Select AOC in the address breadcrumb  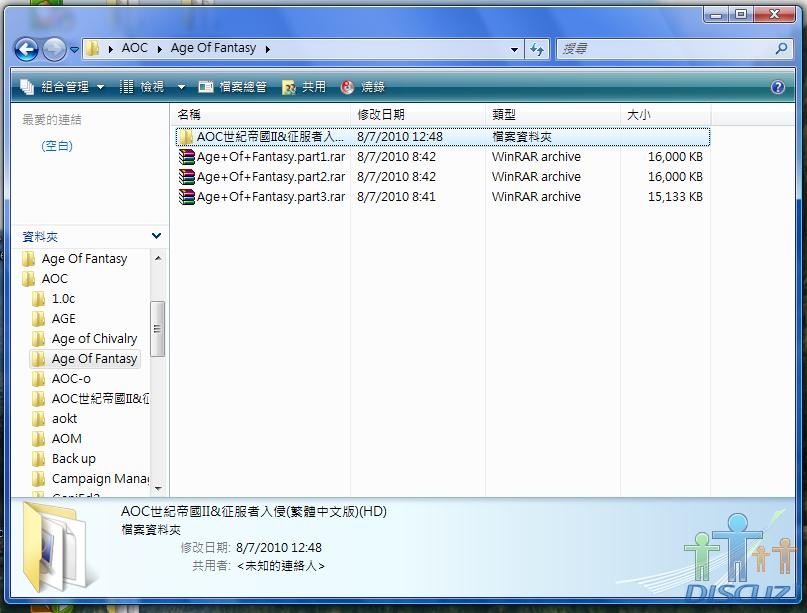(x=135, y=48)
